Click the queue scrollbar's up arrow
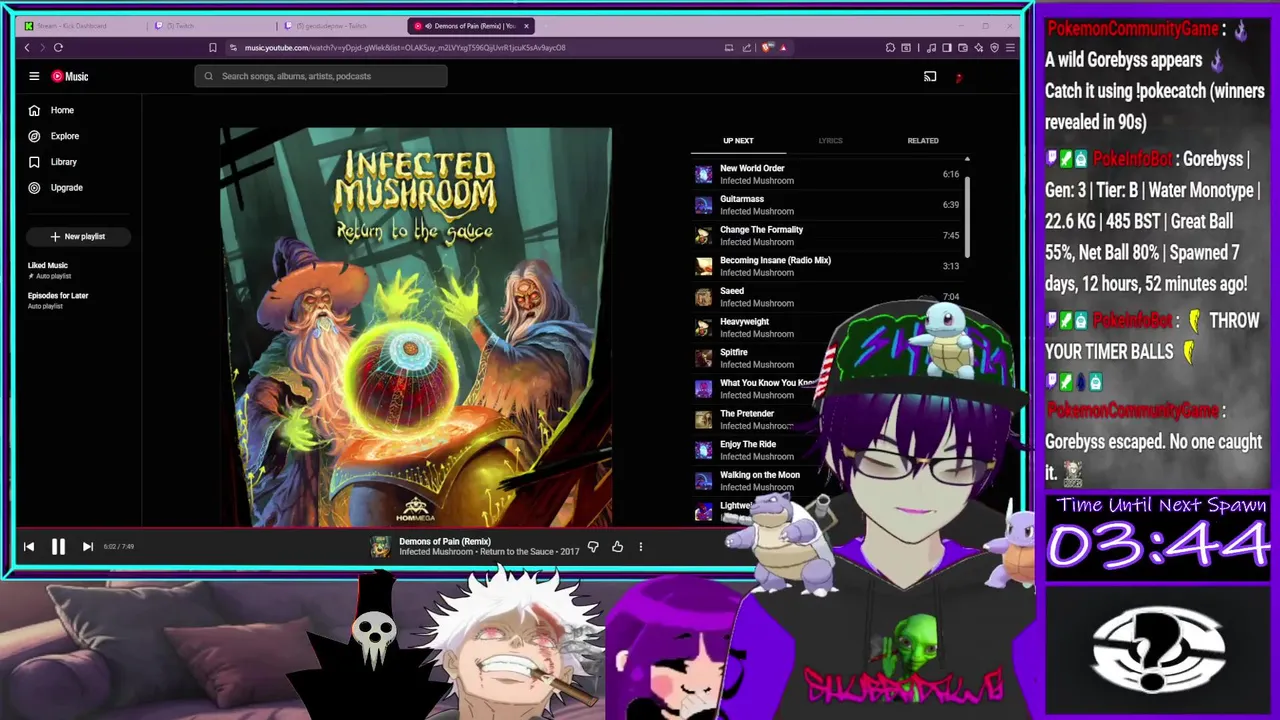This screenshot has width=1280, height=720. coord(967,159)
